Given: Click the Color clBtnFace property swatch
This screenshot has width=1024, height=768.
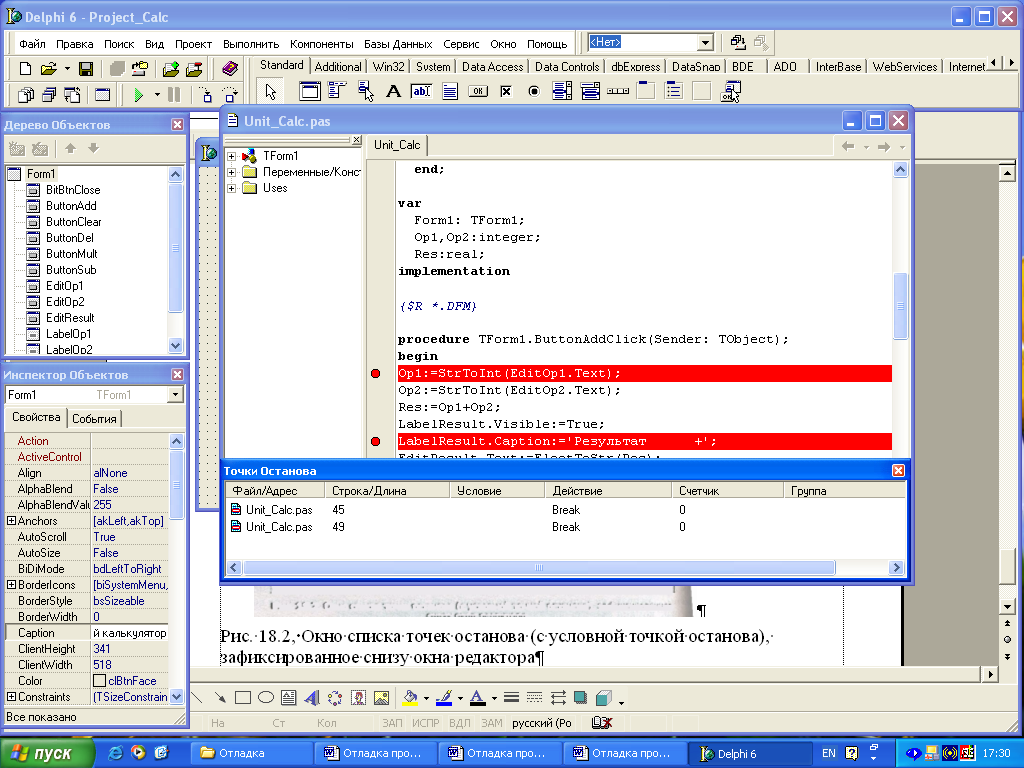Looking at the screenshot, I should (99, 680).
